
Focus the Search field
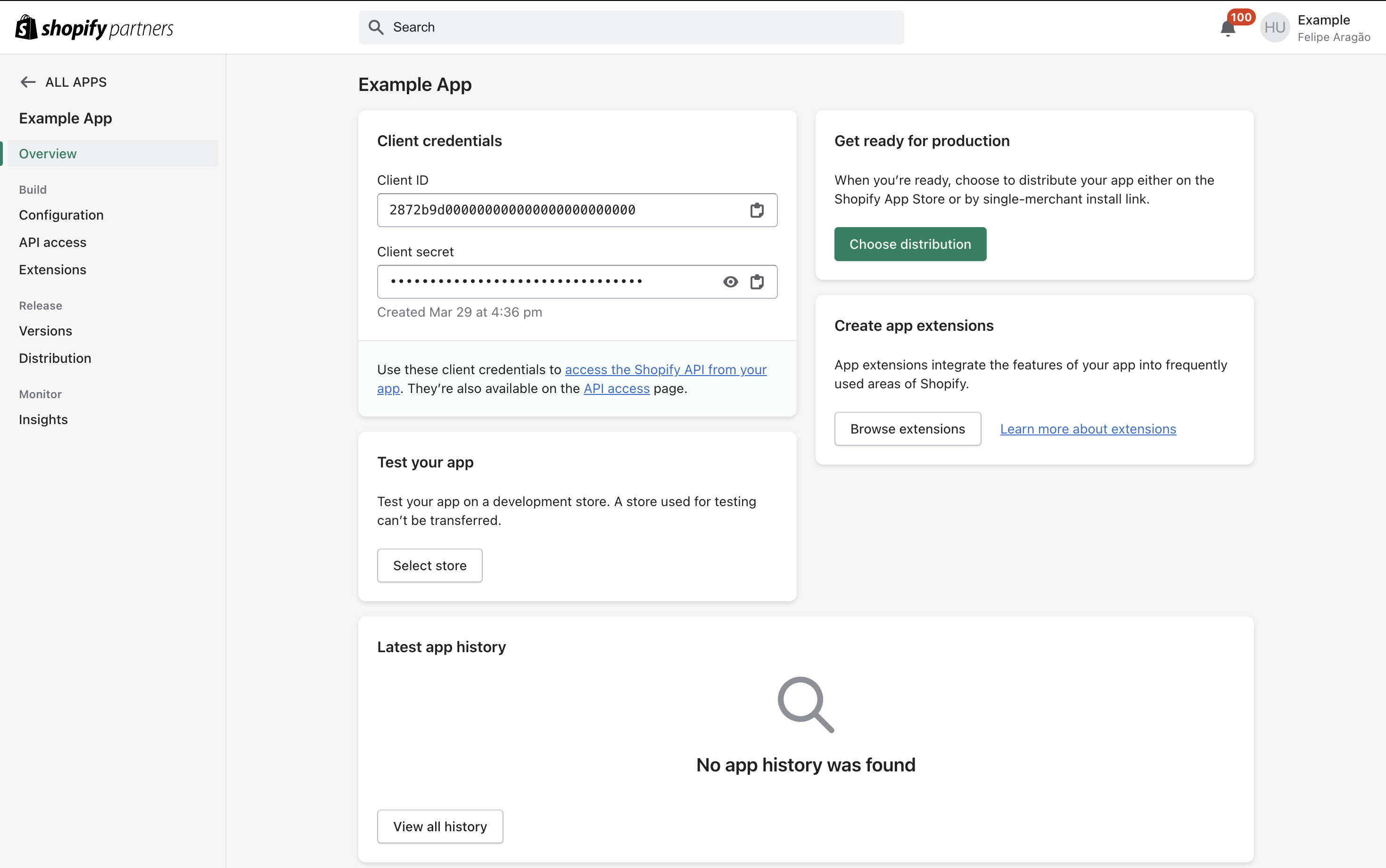click(632, 27)
